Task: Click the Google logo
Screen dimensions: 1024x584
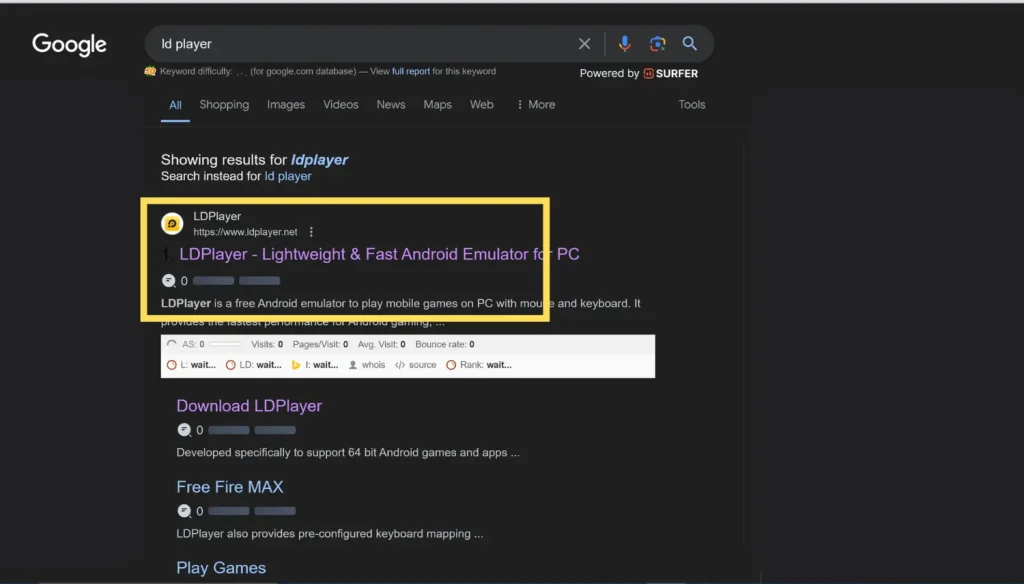Action: point(69,44)
